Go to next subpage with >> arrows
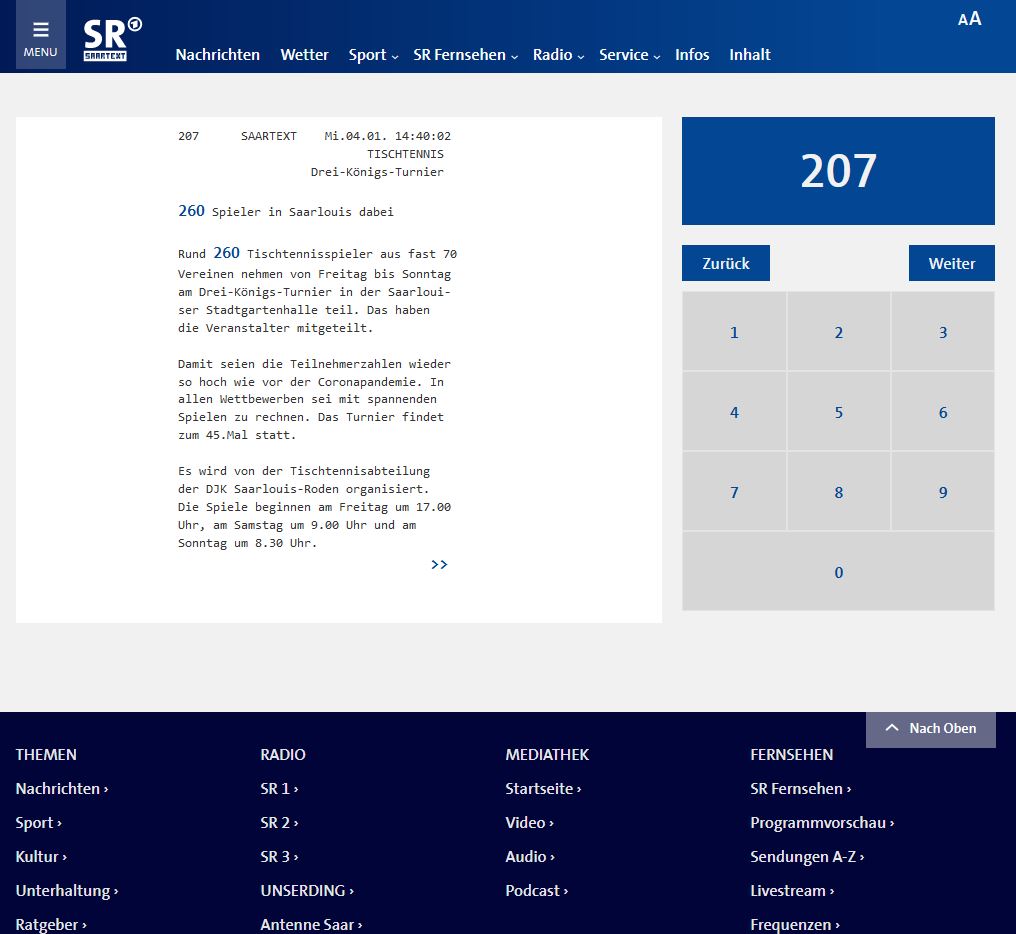Screen dimensions: 1016x934 [439, 565]
